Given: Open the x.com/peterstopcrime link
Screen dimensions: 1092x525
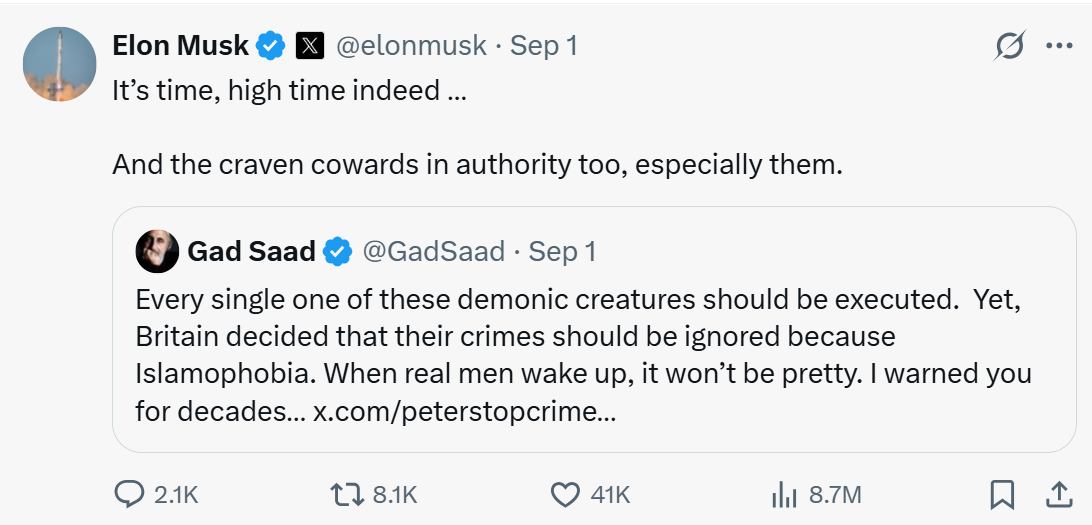Looking at the screenshot, I should click(465, 412).
